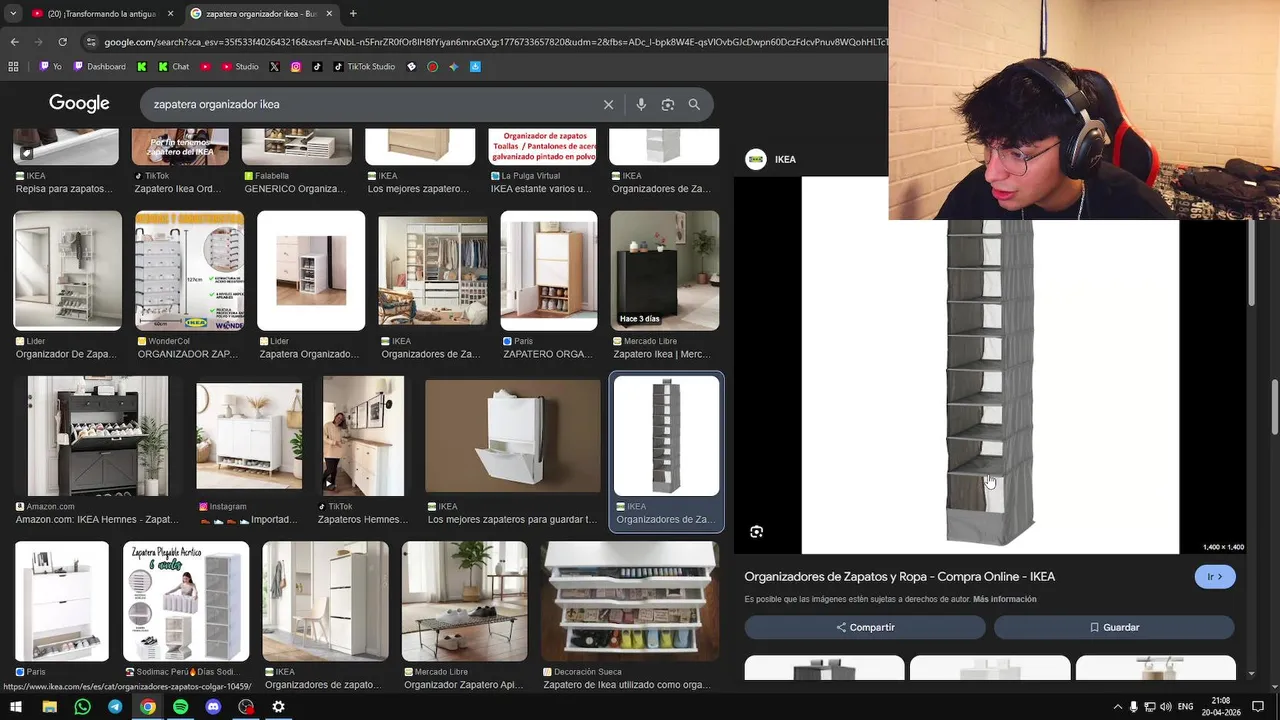The height and width of the screenshot is (720, 1280).
Task: Run the search using the magnifying glass icon
Action: [694, 104]
